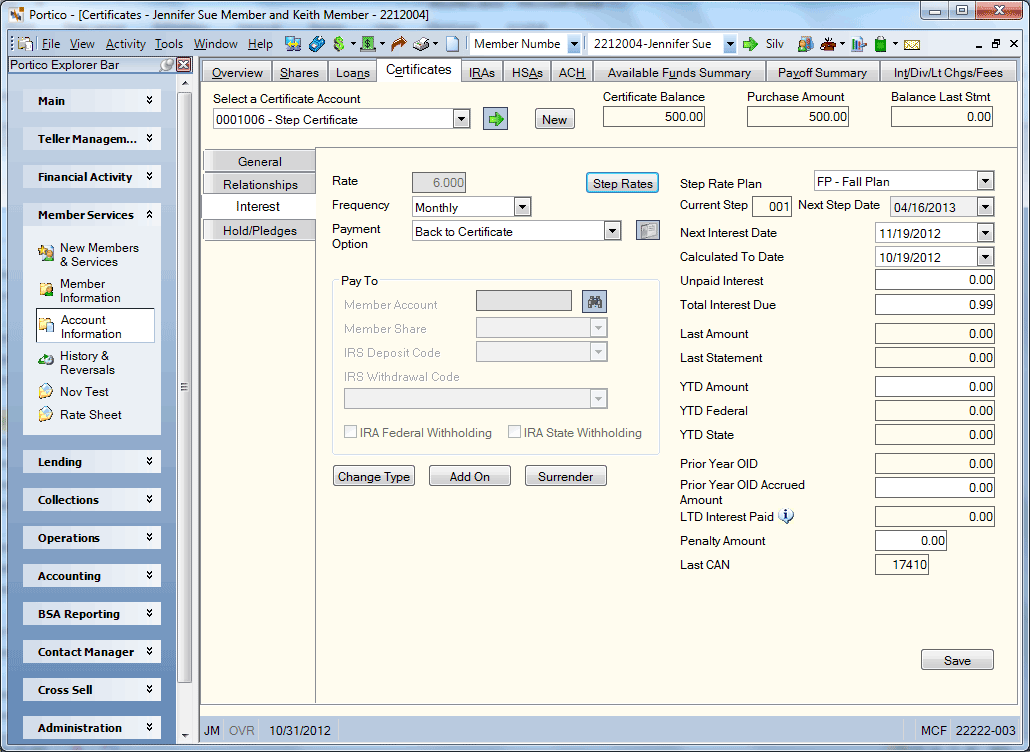Select Account Information in sidebar
1030x752 pixels.
pyautogui.click(x=95, y=326)
